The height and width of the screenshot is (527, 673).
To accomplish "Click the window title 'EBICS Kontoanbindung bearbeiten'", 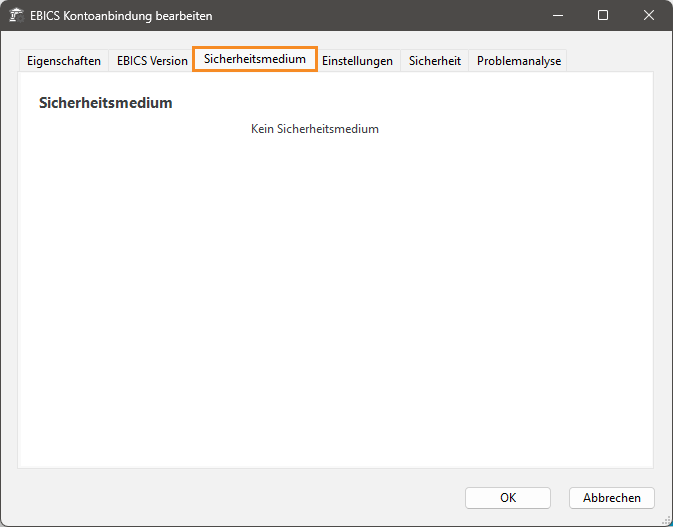I will [x=121, y=16].
